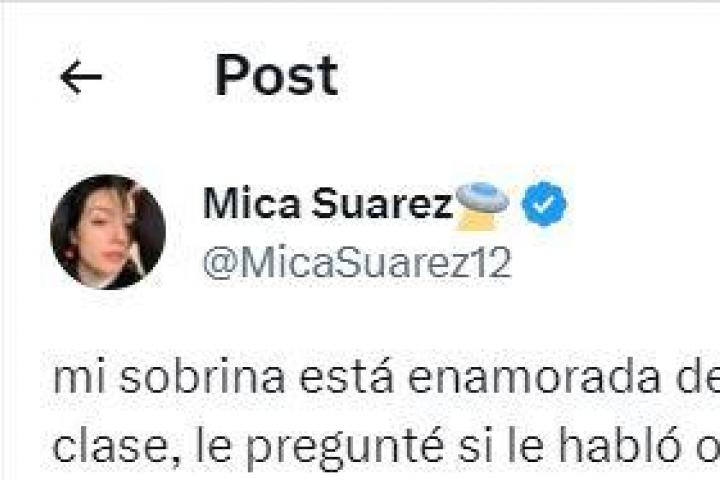
Task: Click the "Mica" first name in the header
Action: tap(252, 203)
